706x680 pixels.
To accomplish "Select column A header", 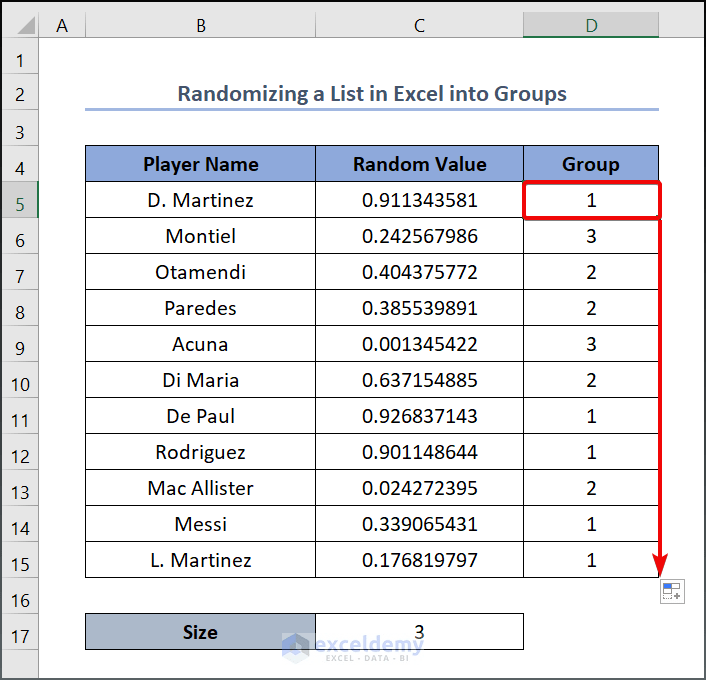I will (62, 25).
